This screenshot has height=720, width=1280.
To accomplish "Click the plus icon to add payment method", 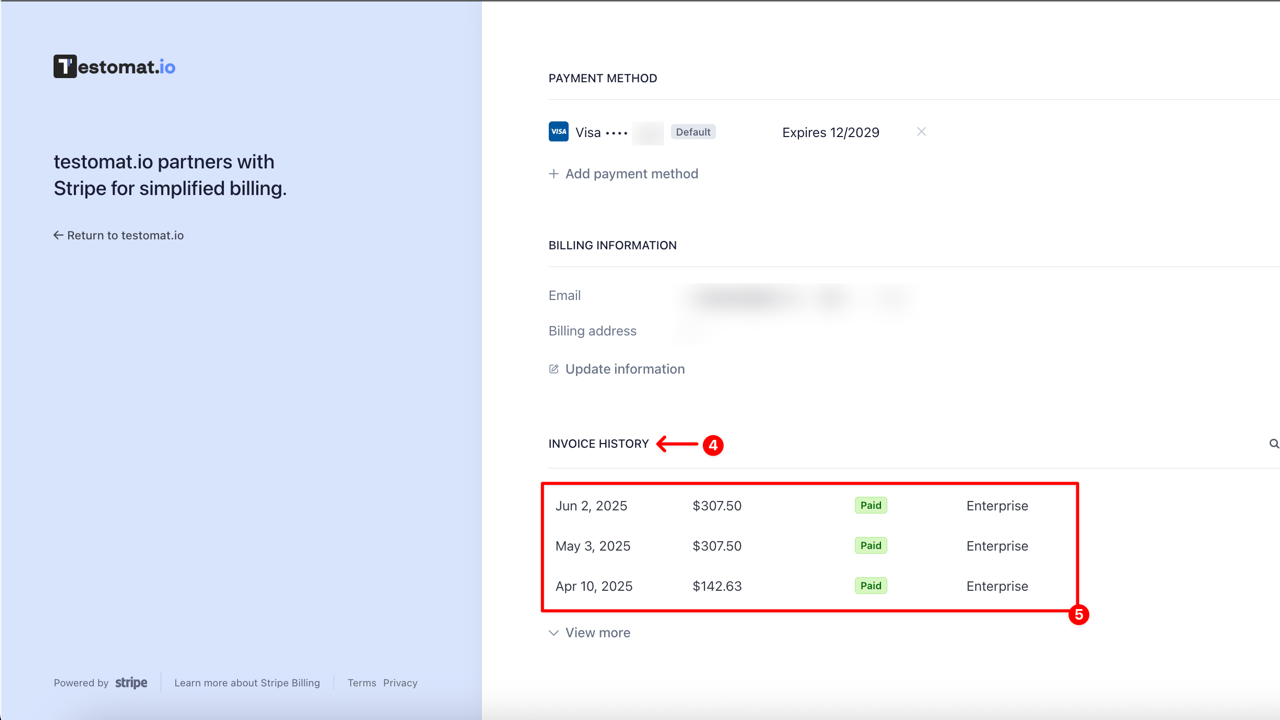I will point(554,173).
